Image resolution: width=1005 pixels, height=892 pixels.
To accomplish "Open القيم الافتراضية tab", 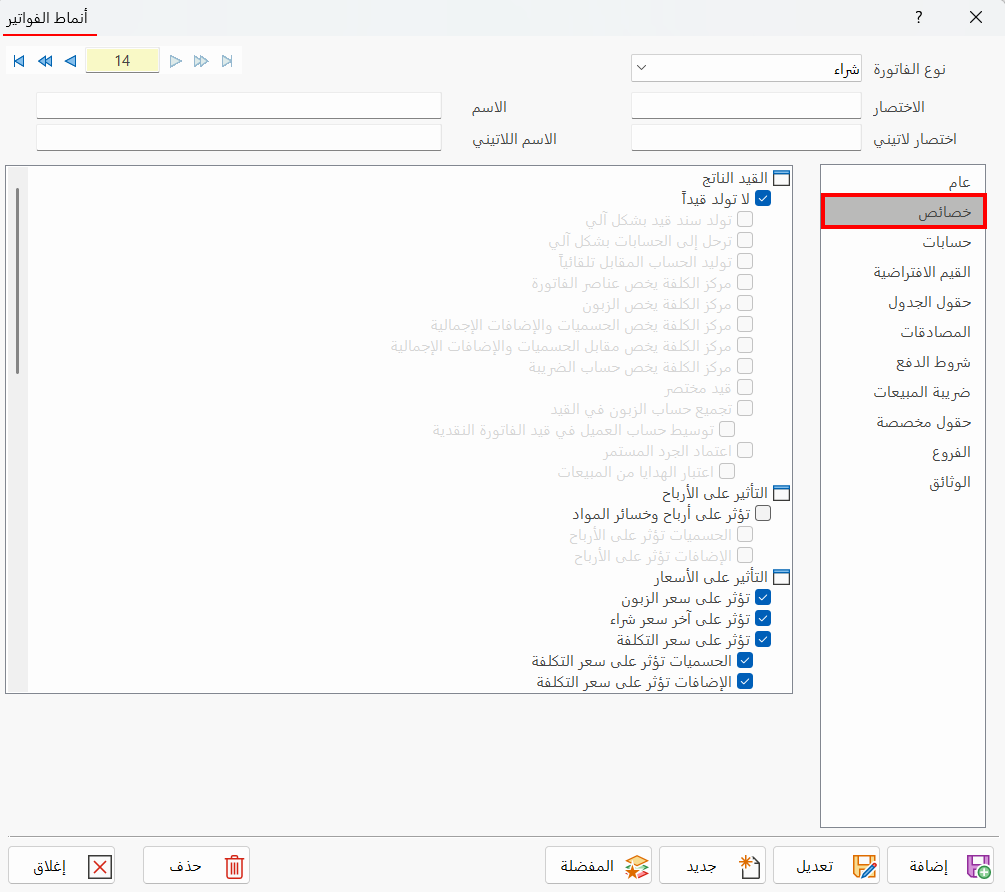I will [902, 272].
